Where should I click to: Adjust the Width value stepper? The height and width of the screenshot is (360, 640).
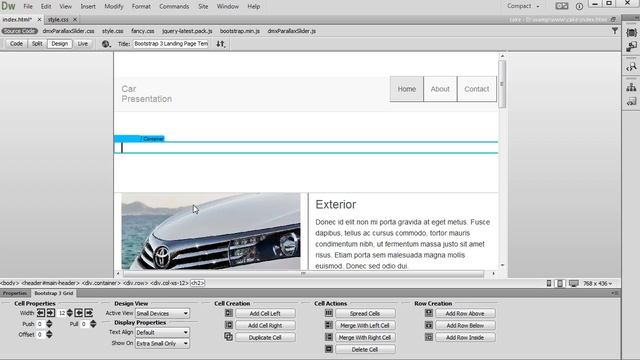[69, 313]
